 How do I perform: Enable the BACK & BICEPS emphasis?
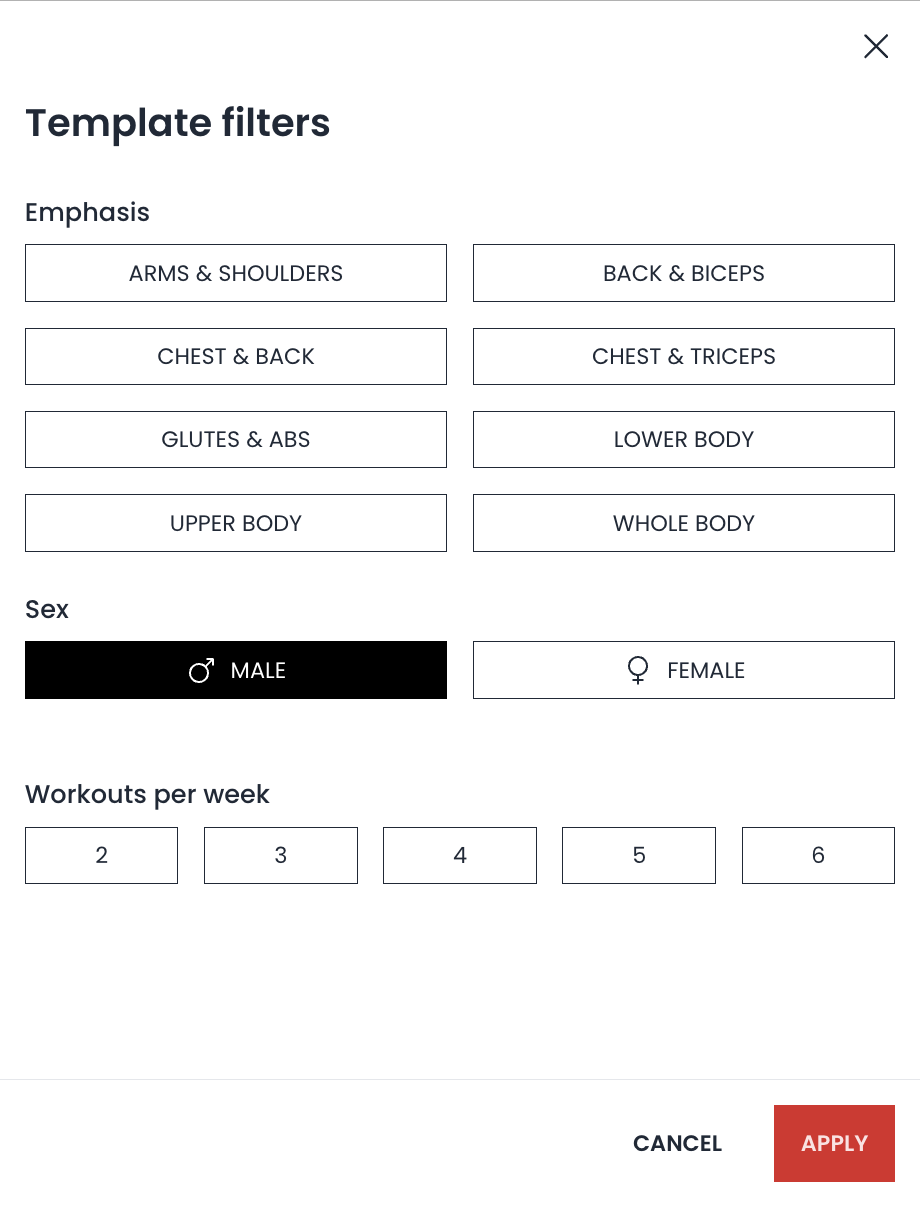click(683, 273)
